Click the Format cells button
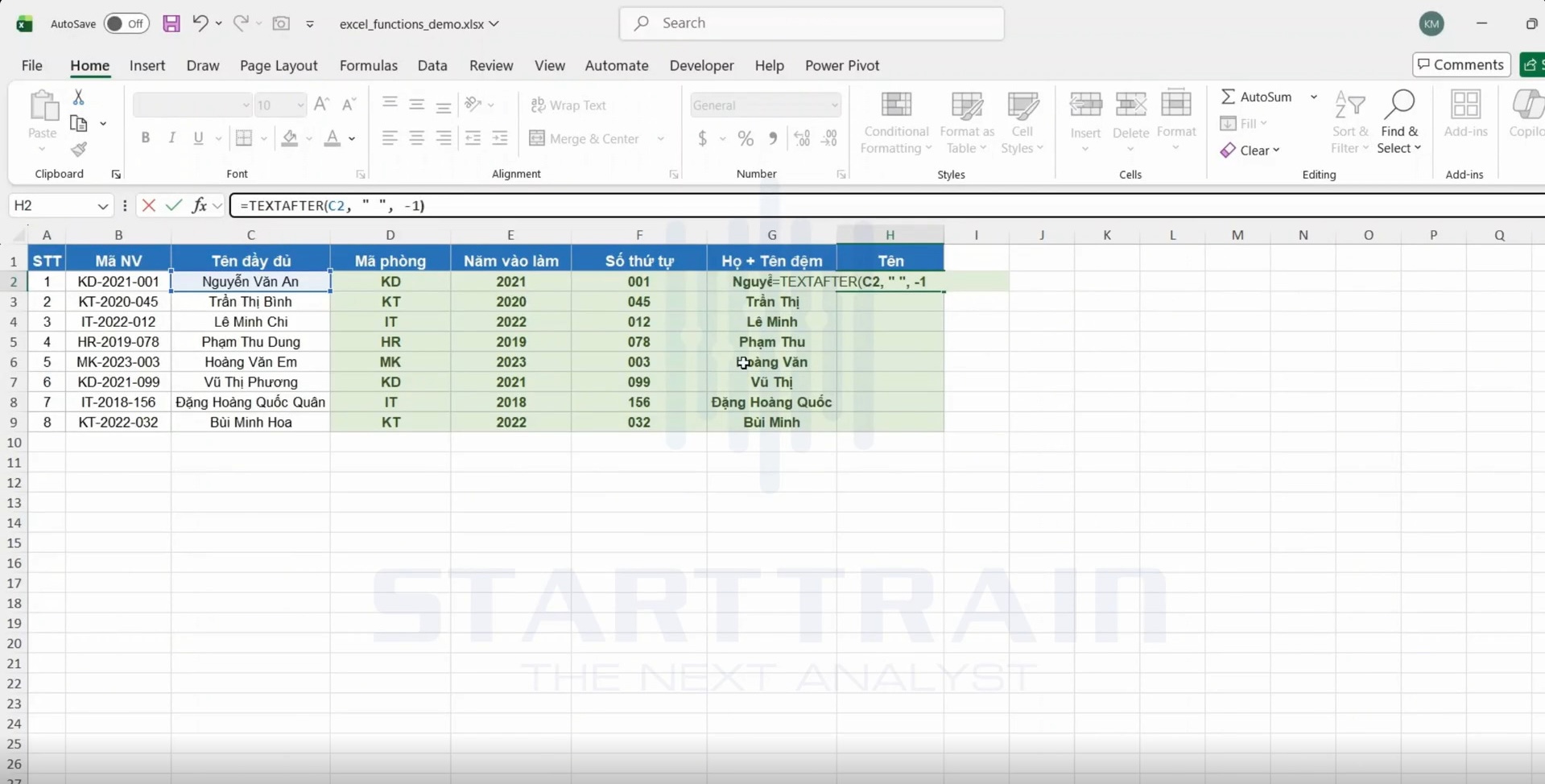1545x784 pixels. (x=1176, y=122)
